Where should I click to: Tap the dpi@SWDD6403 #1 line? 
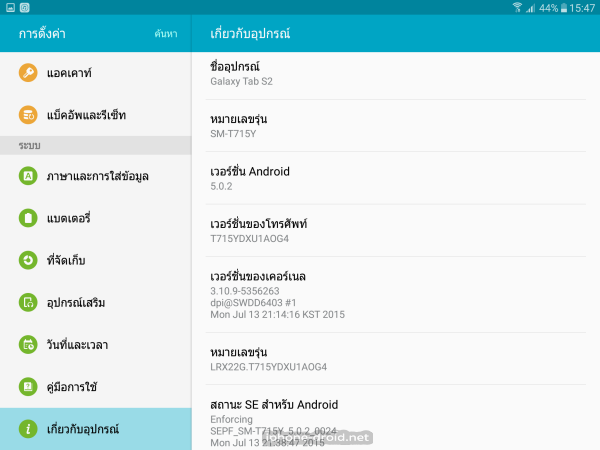click(x=253, y=303)
